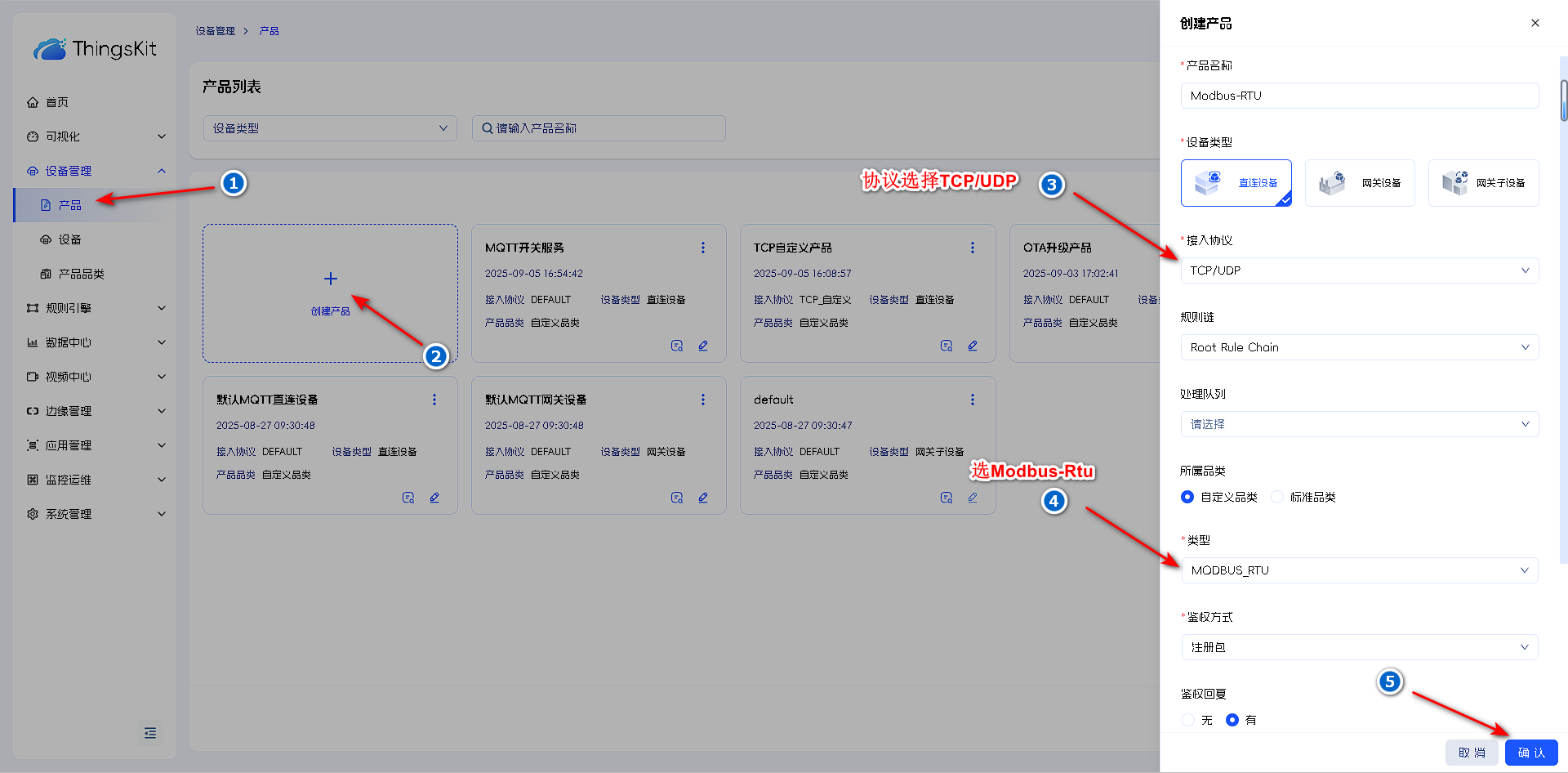
Task: Expand the 规则引擎 sidebar menu
Action: pos(95,308)
